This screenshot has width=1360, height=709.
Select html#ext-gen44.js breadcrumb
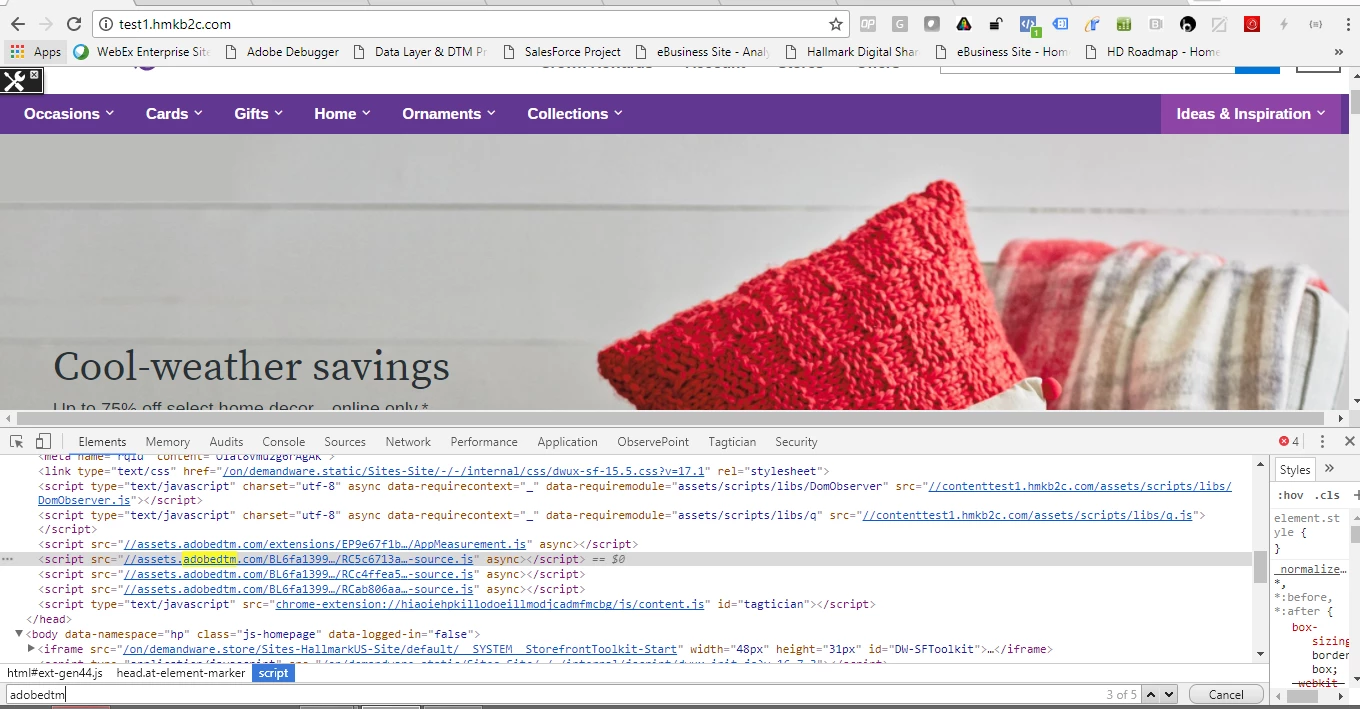tap(55, 673)
